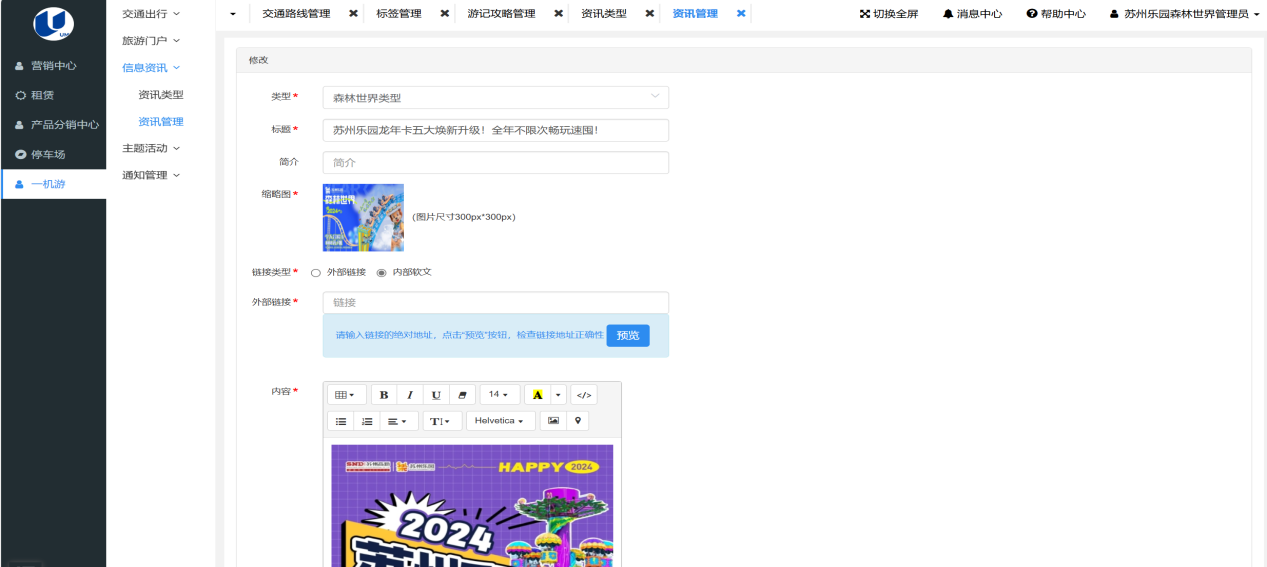Image resolution: width=1267 pixels, height=567 pixels.
Task: Apply bold formatting in the editor
Action: [x=384, y=395]
